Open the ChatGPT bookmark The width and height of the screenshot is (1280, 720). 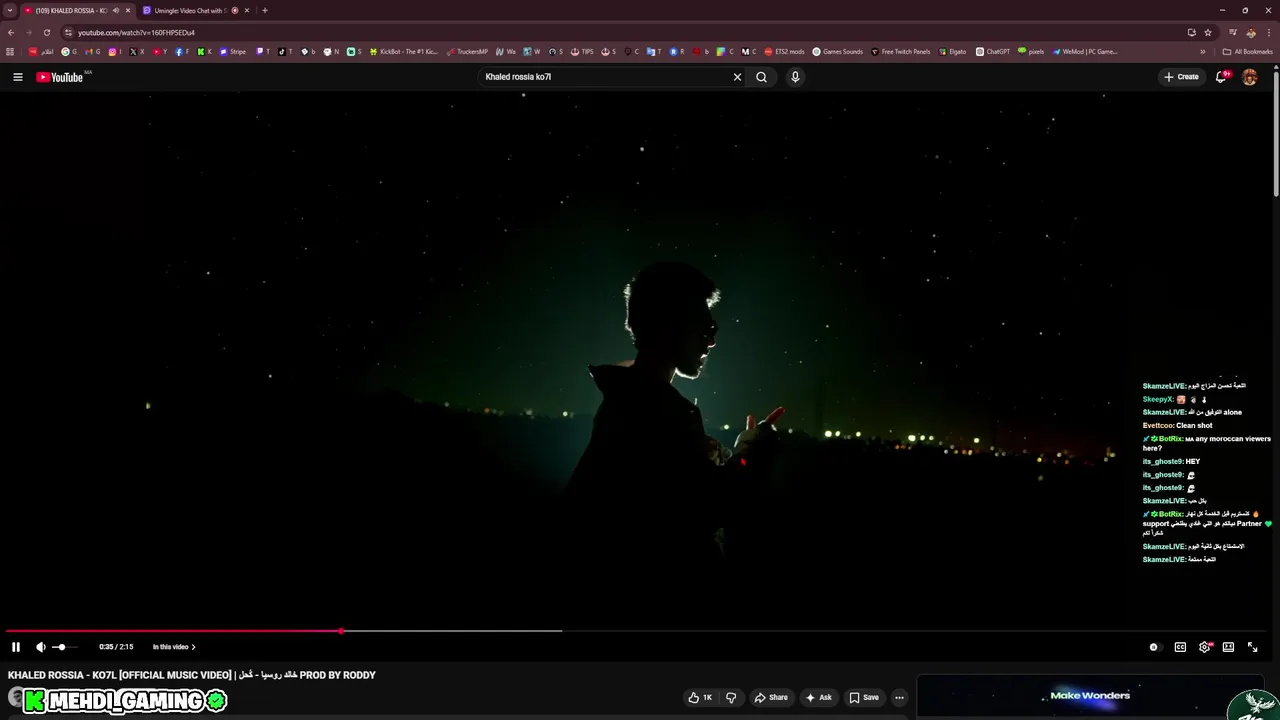tap(993, 52)
